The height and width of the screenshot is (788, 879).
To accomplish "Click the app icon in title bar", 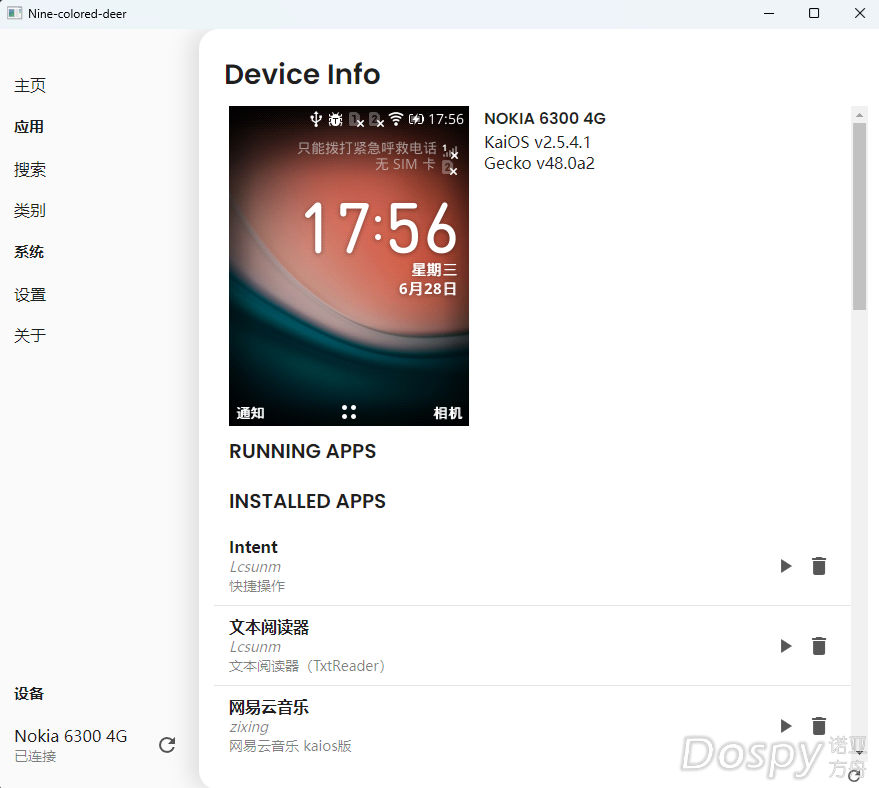I will coord(15,13).
